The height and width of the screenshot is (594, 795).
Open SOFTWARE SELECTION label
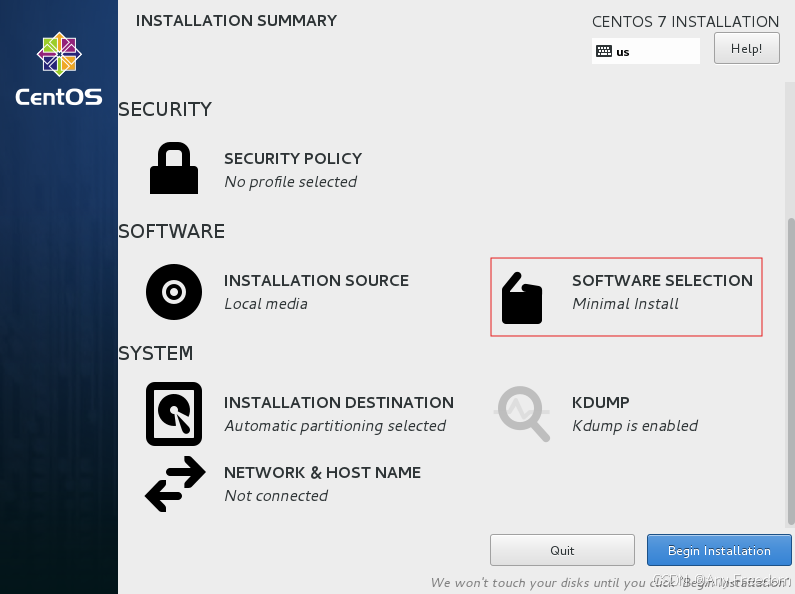click(x=662, y=281)
